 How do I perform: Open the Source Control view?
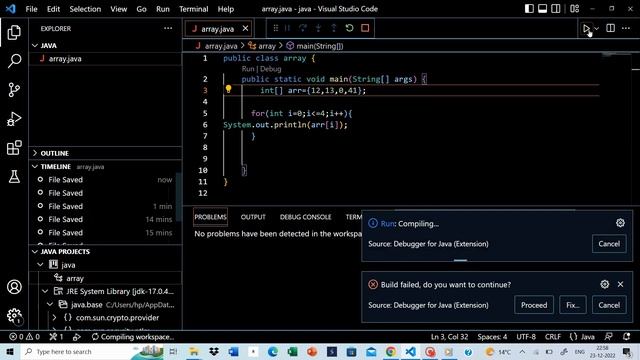coord(14,90)
